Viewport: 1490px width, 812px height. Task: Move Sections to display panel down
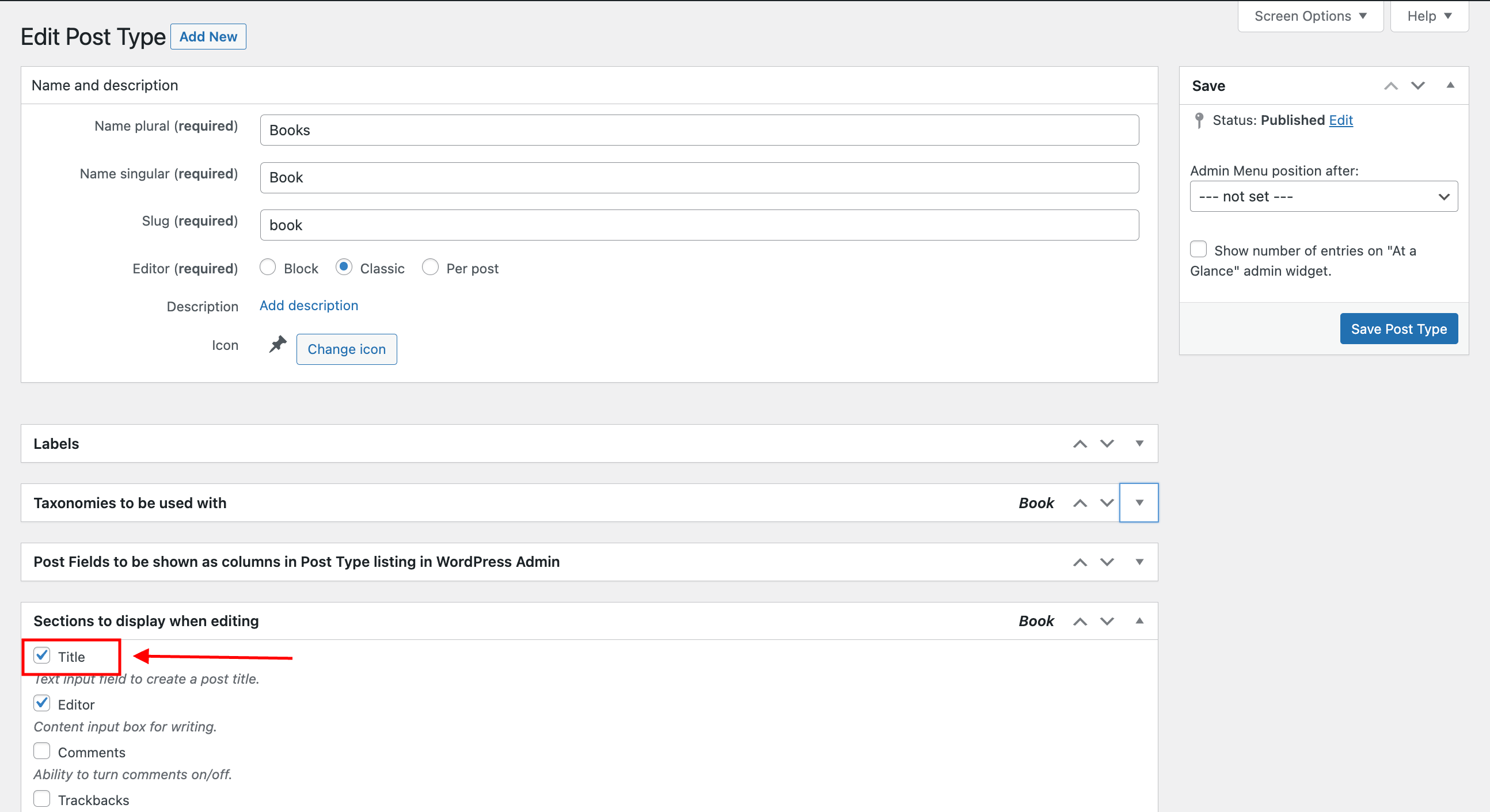pos(1107,621)
